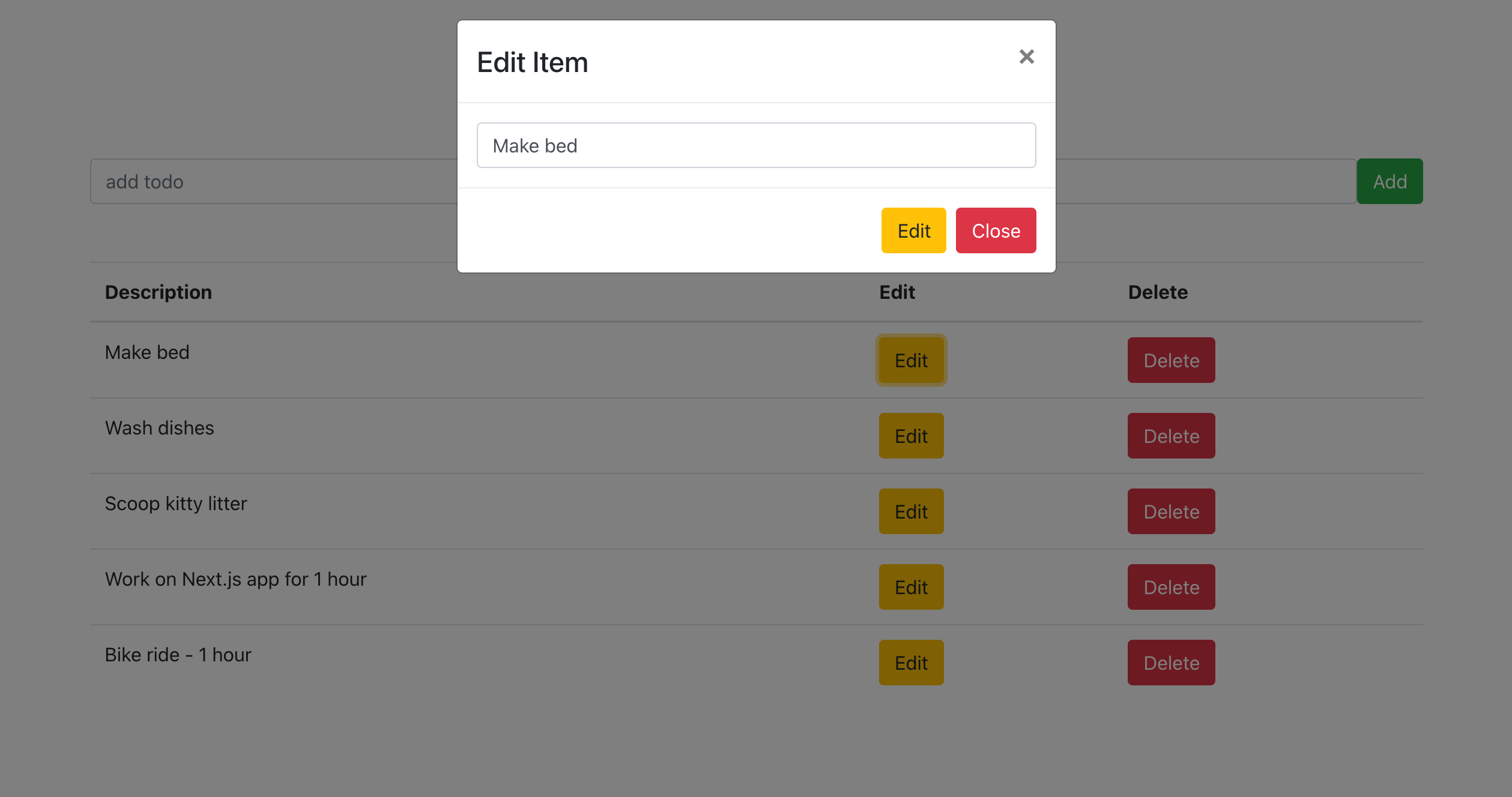Image resolution: width=1512 pixels, height=797 pixels.
Task: Edit the Bike ride row
Action: pos(911,663)
